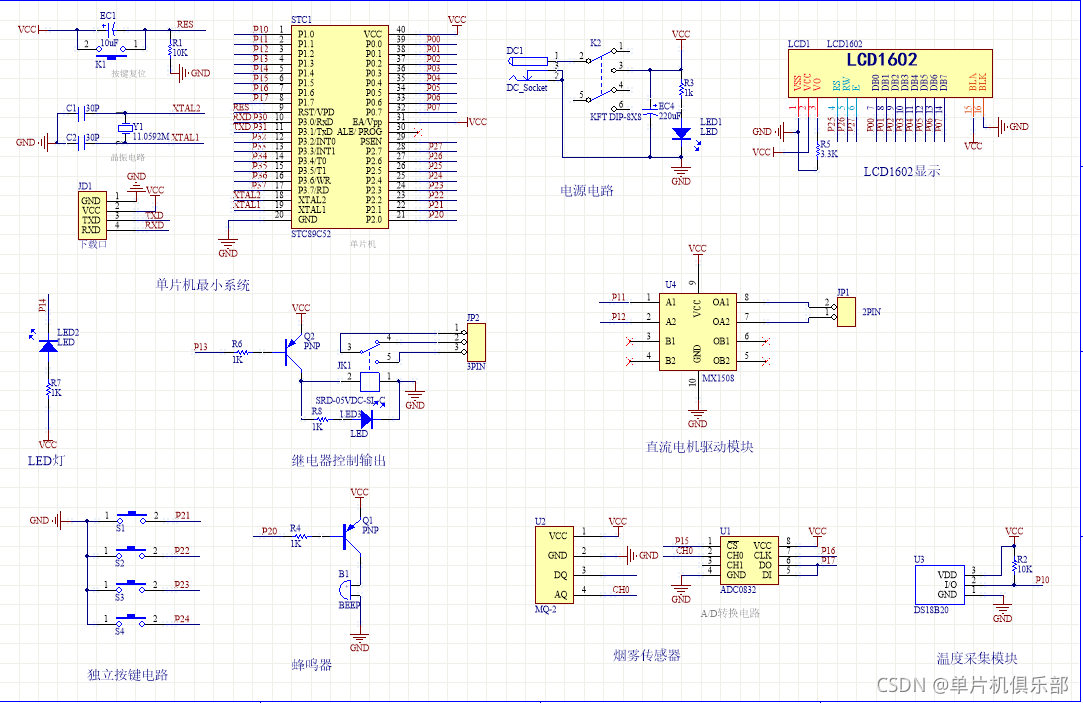Click the '独立按键电路' section title
The width and height of the screenshot is (1083, 703).
coord(128,675)
